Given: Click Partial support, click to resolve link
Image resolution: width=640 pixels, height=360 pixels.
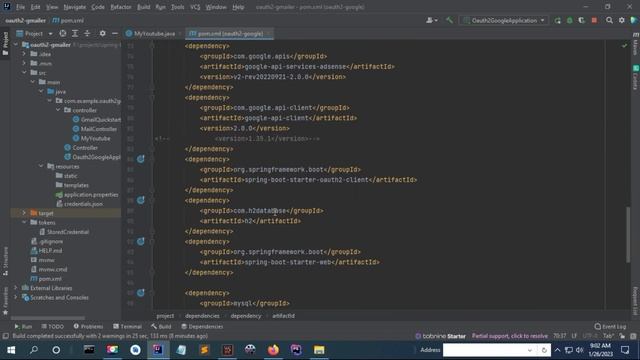Looking at the screenshot, I should point(510,336).
